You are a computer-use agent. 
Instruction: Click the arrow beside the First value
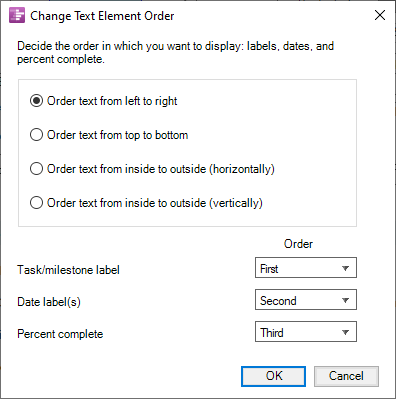coord(345,268)
